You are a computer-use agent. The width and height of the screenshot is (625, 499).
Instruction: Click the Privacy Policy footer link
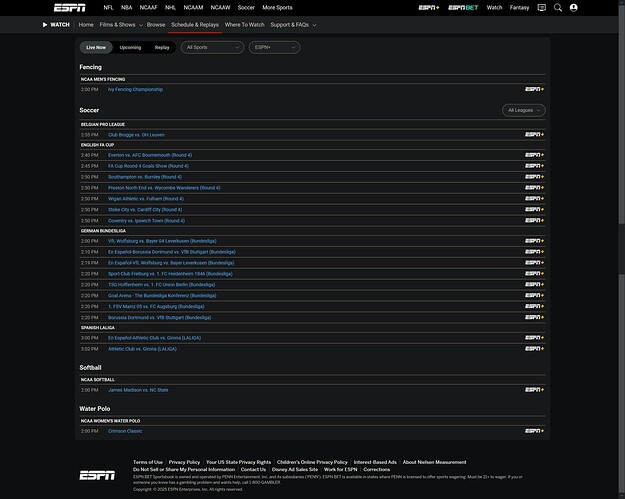pyautogui.click(x=184, y=462)
